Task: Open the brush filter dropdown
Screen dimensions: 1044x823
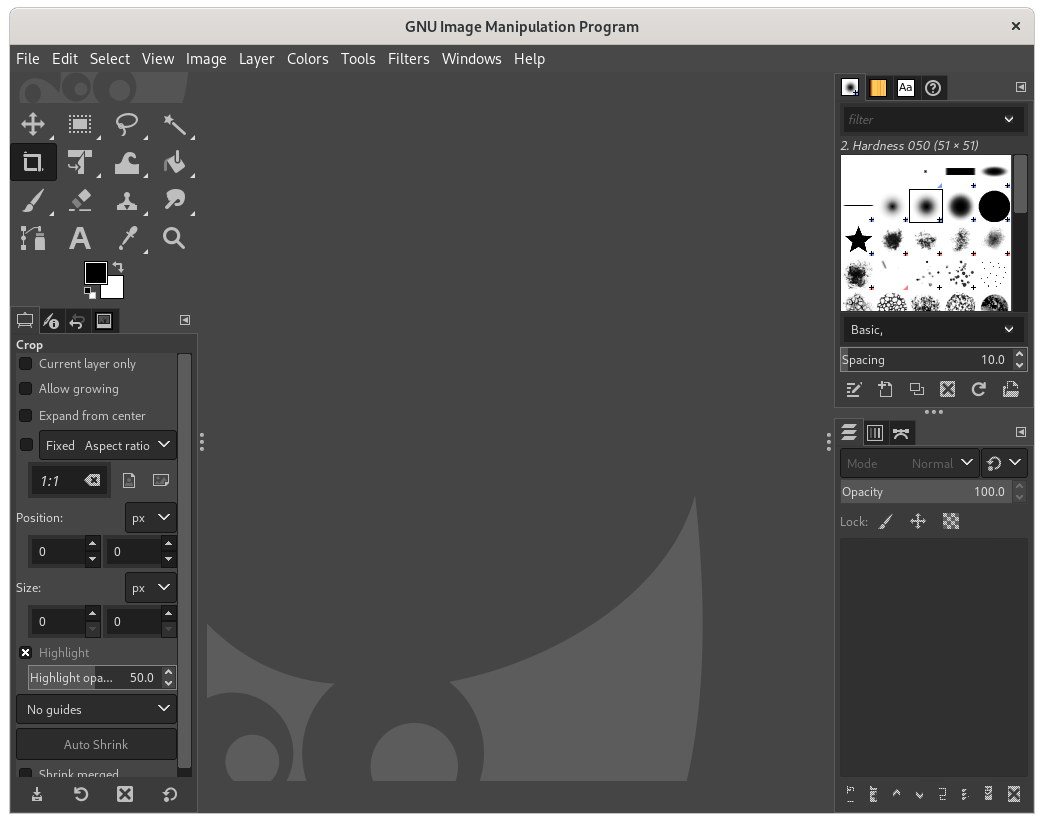Action: [1009, 120]
